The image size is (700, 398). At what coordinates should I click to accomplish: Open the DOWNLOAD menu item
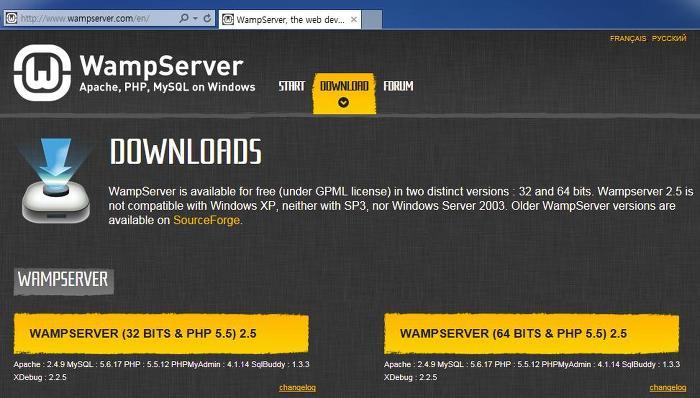pyautogui.click(x=344, y=86)
